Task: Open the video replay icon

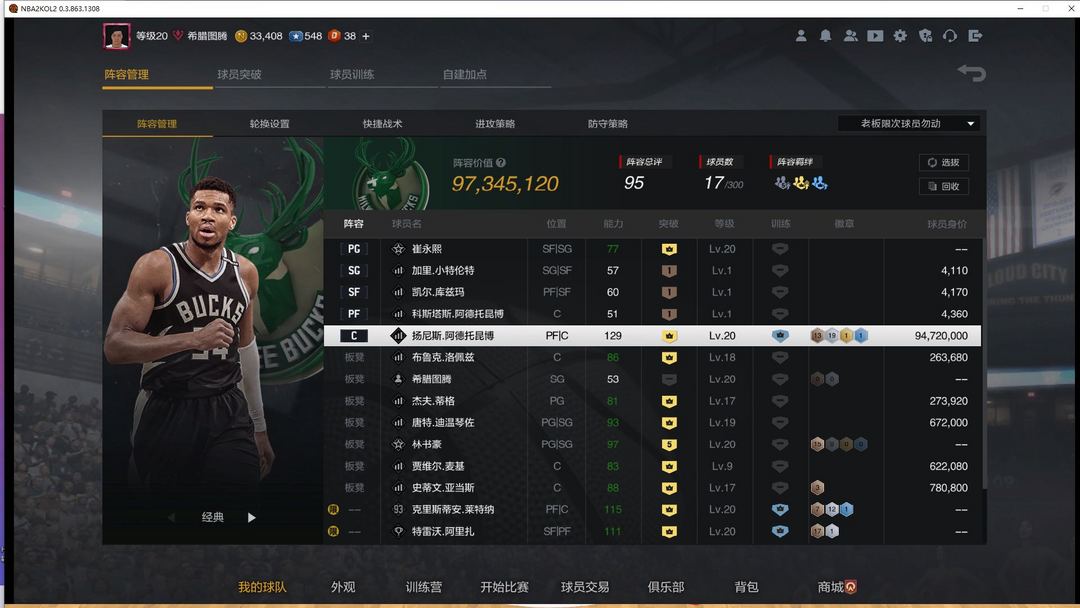Action: [875, 36]
